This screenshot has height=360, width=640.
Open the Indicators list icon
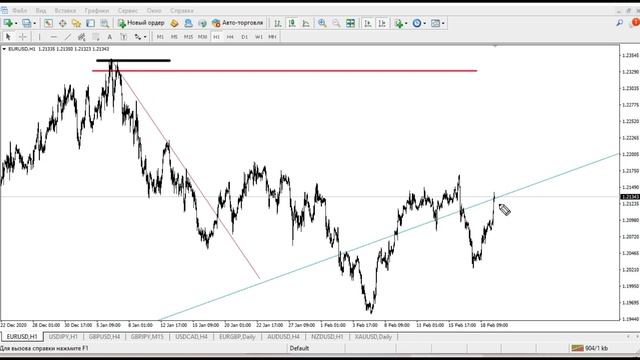[398, 23]
